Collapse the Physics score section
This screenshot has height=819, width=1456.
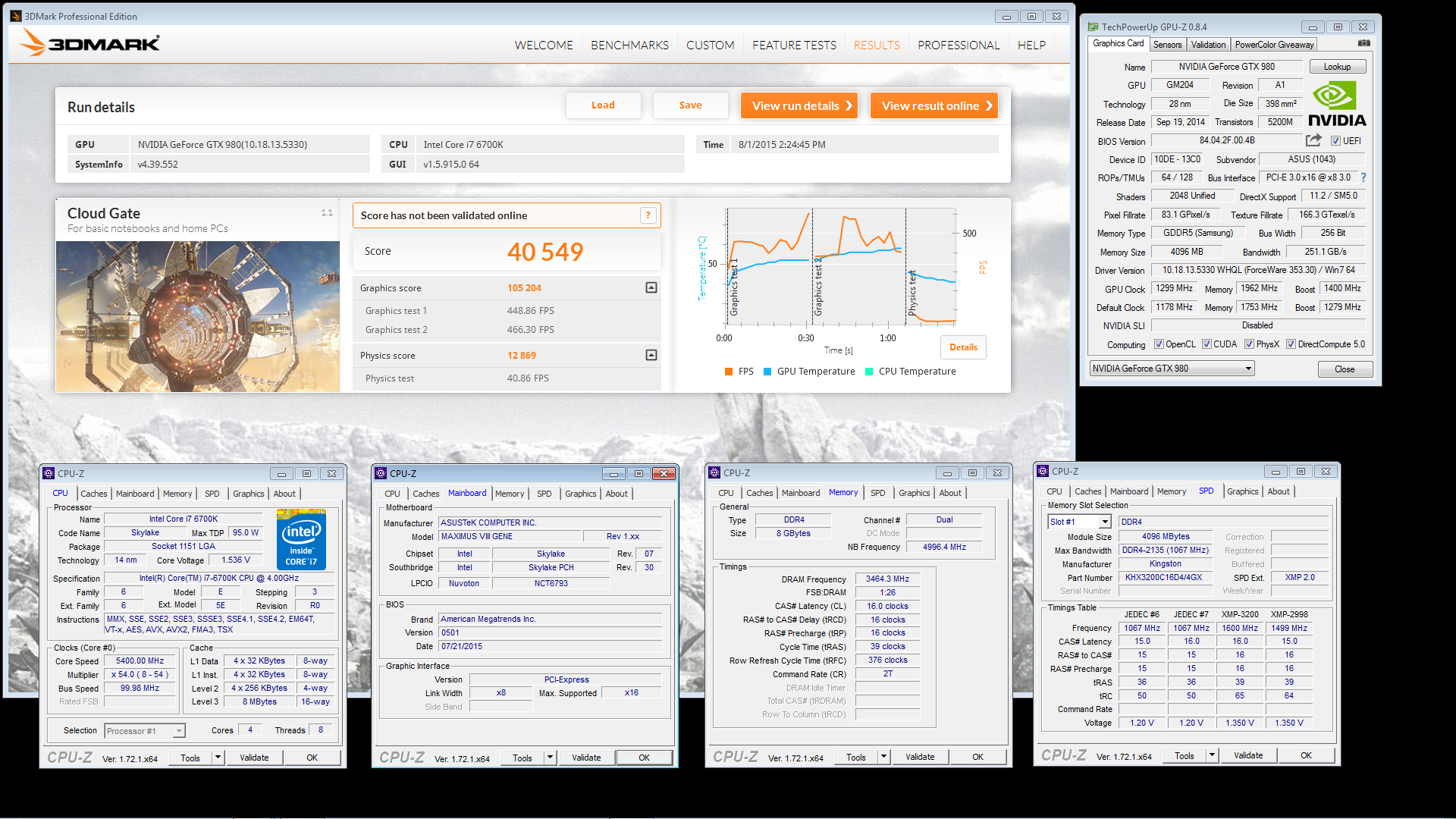tap(651, 356)
